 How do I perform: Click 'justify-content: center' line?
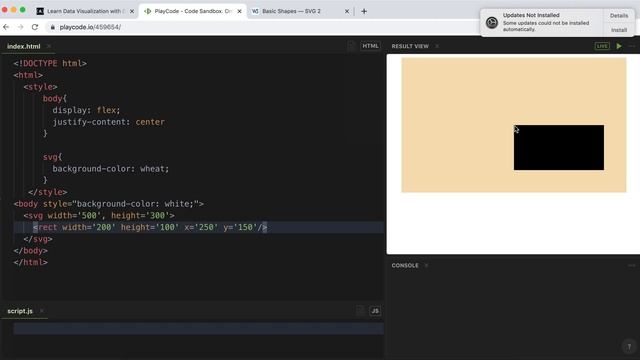[x=109, y=122]
